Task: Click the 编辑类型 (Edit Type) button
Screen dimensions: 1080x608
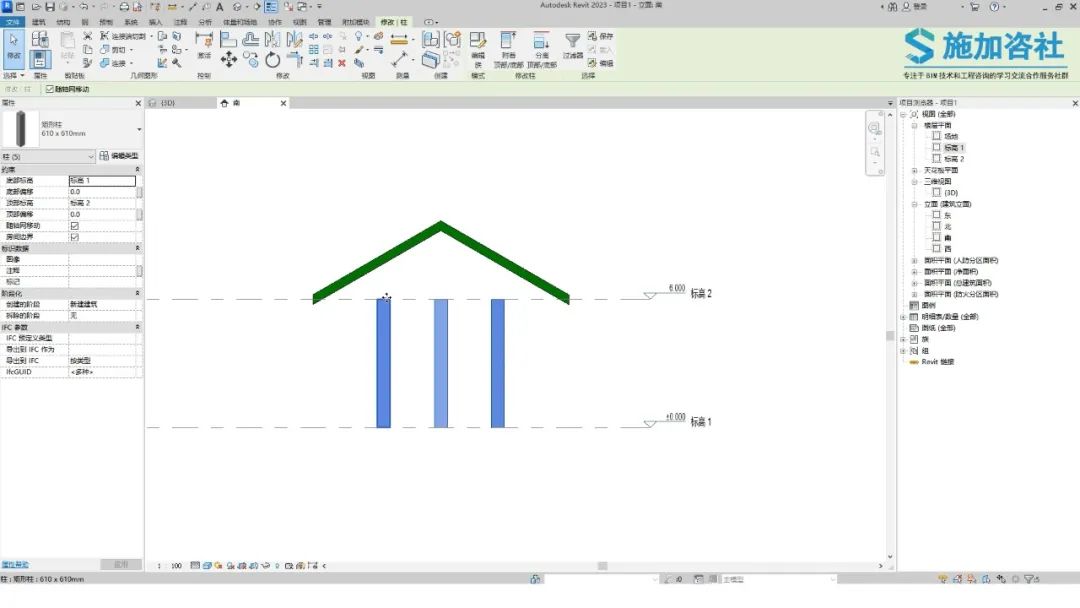Action: tap(118, 156)
